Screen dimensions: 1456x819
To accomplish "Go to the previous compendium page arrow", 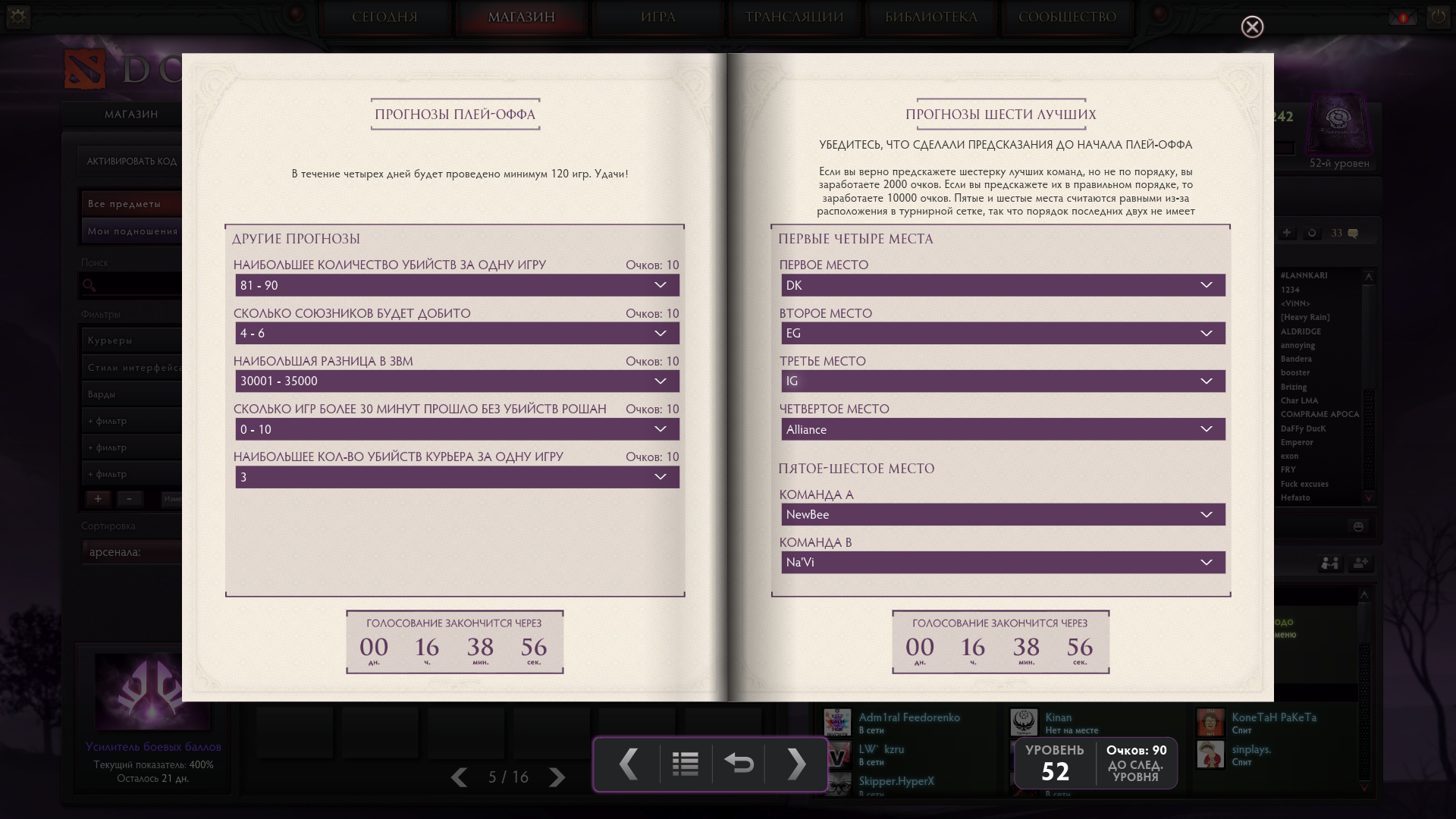I will (629, 764).
